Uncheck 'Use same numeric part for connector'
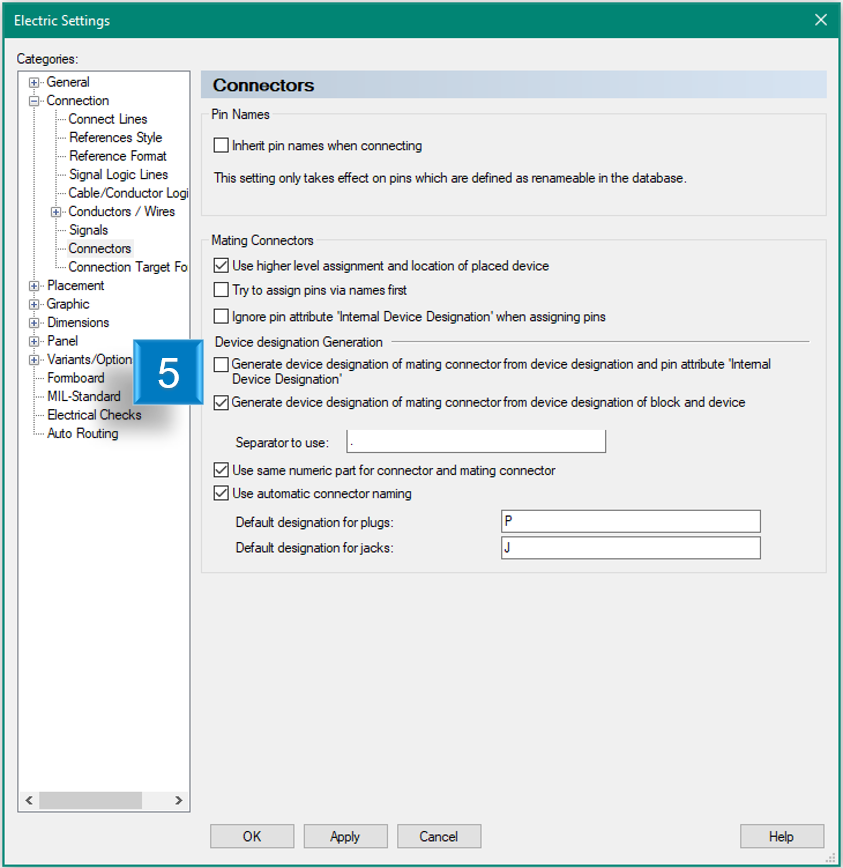The width and height of the screenshot is (843, 868). click(221, 469)
